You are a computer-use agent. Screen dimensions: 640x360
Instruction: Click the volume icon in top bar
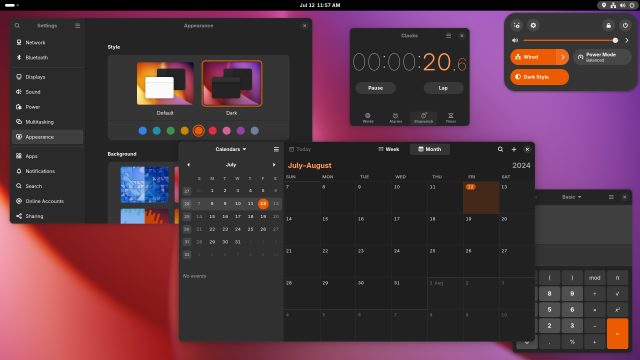pyautogui.click(x=622, y=5)
